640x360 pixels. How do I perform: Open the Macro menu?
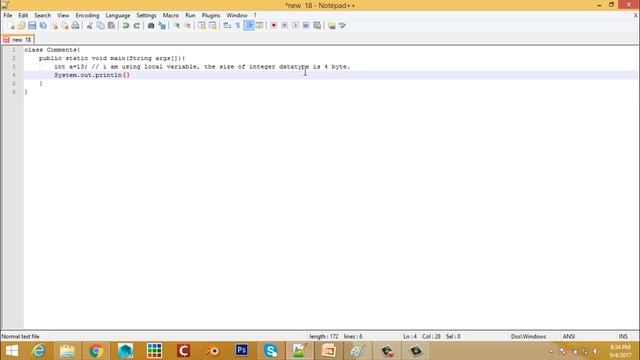tap(171, 15)
